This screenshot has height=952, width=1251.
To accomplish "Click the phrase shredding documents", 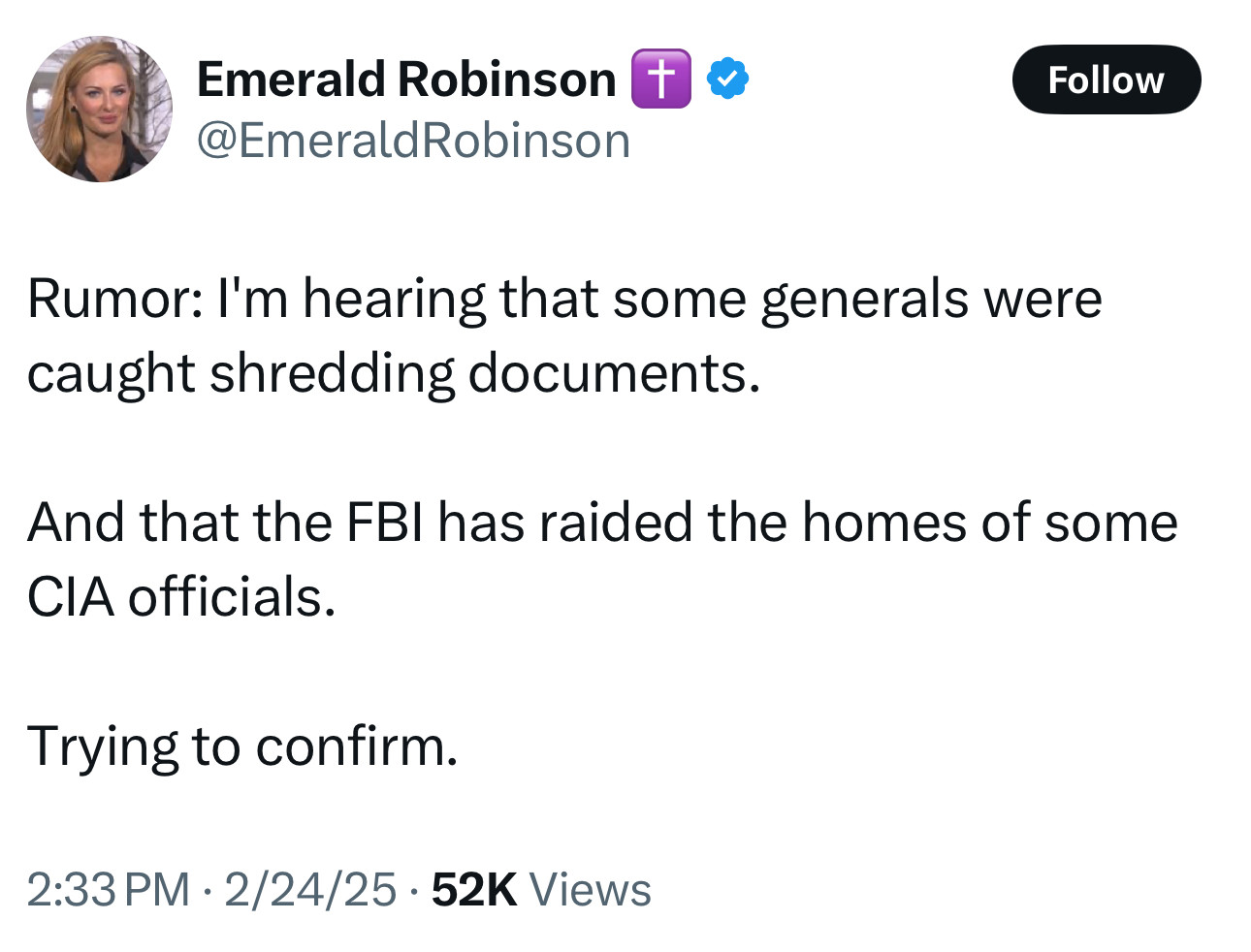I will click(484, 372).
